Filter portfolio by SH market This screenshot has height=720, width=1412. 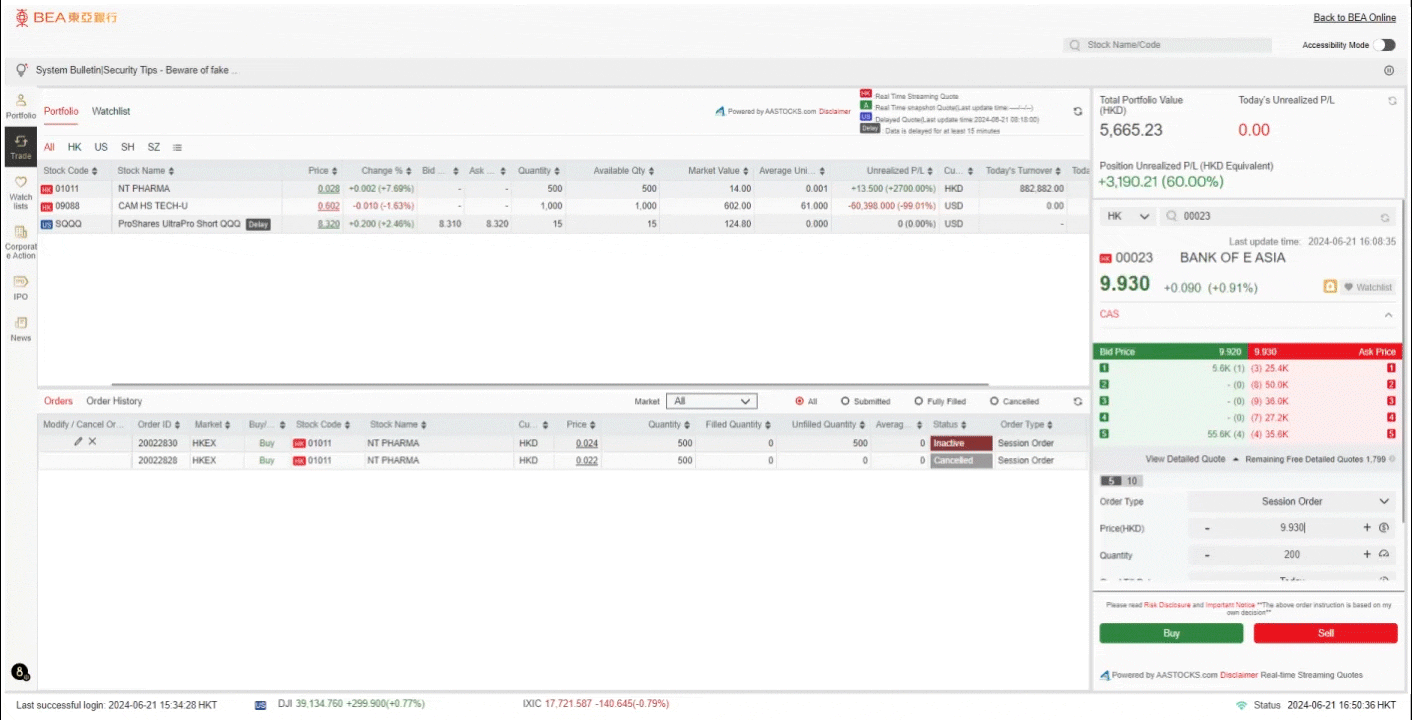128,147
